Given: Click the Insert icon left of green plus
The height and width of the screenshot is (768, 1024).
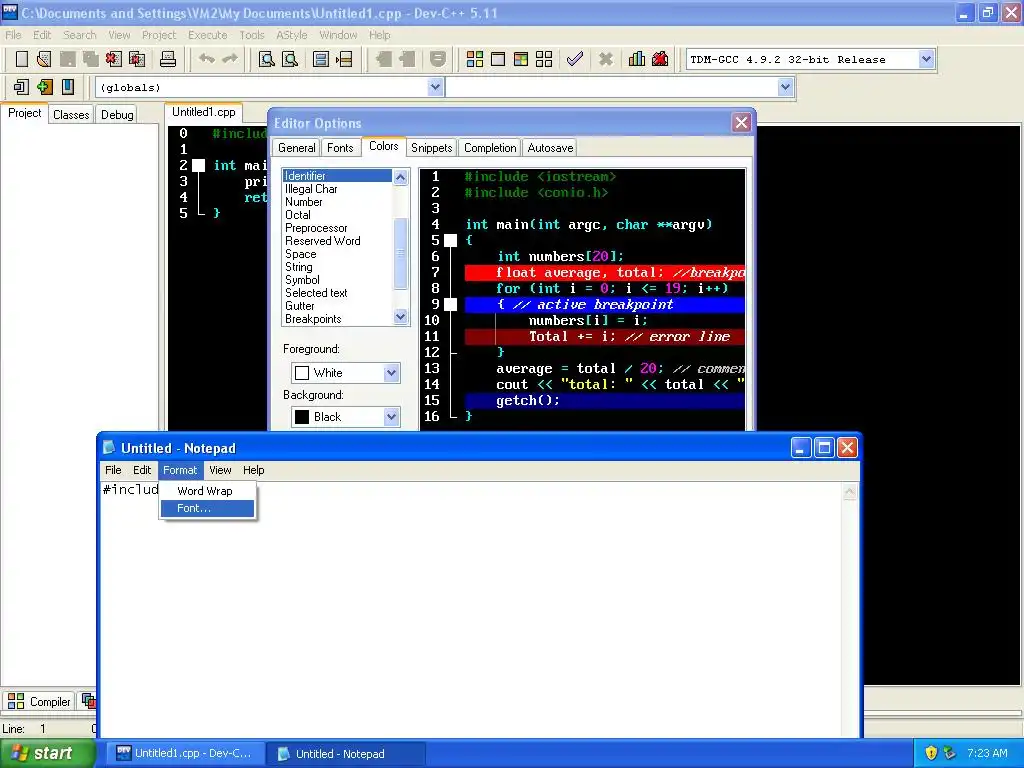Looking at the screenshot, I should (21, 87).
